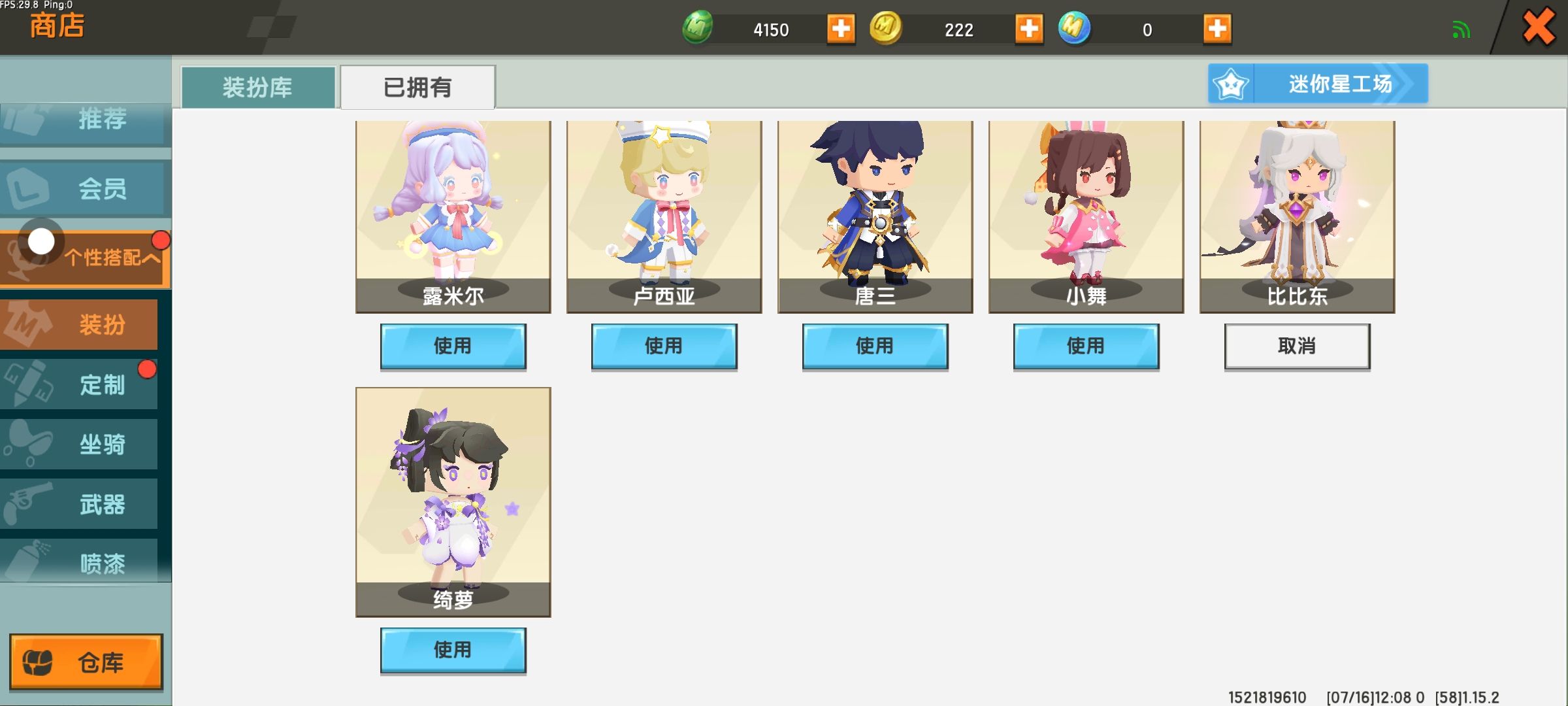
Task: Cancel the equipped 比比东 costume
Action: pyautogui.click(x=1297, y=346)
